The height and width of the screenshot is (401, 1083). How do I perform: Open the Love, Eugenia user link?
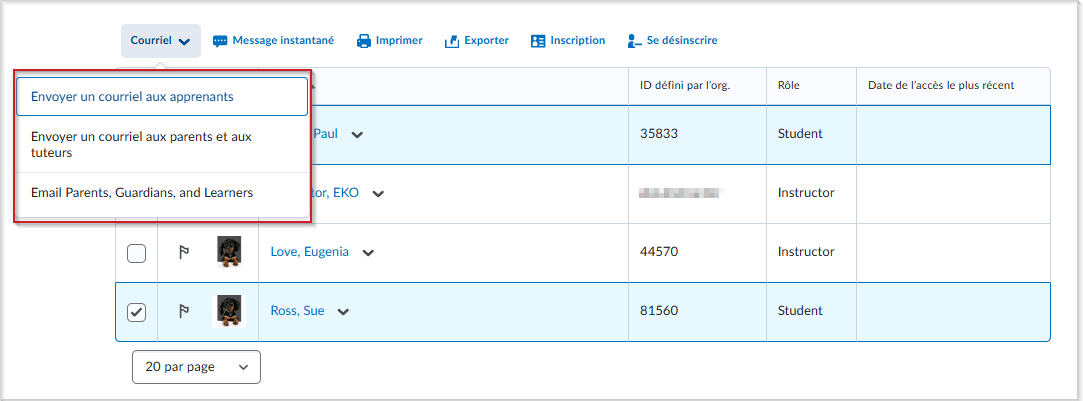309,252
